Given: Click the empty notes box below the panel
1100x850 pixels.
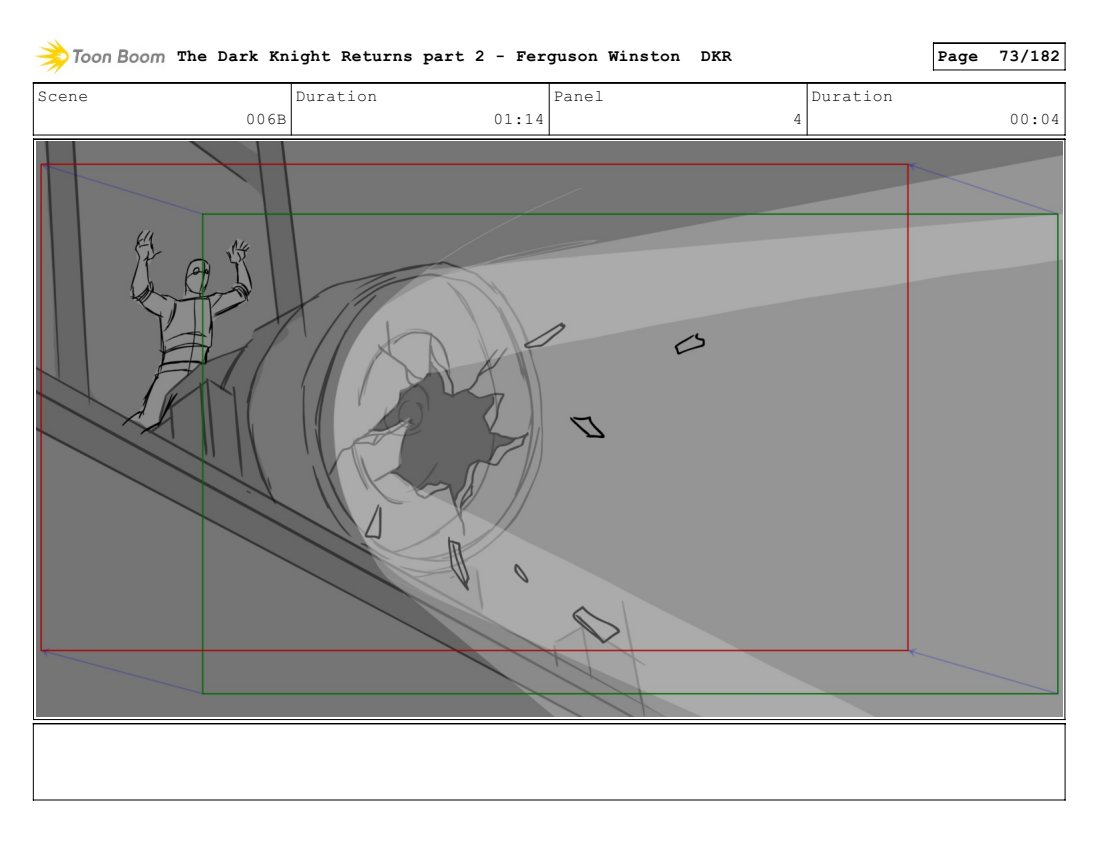Looking at the screenshot, I should (549, 762).
